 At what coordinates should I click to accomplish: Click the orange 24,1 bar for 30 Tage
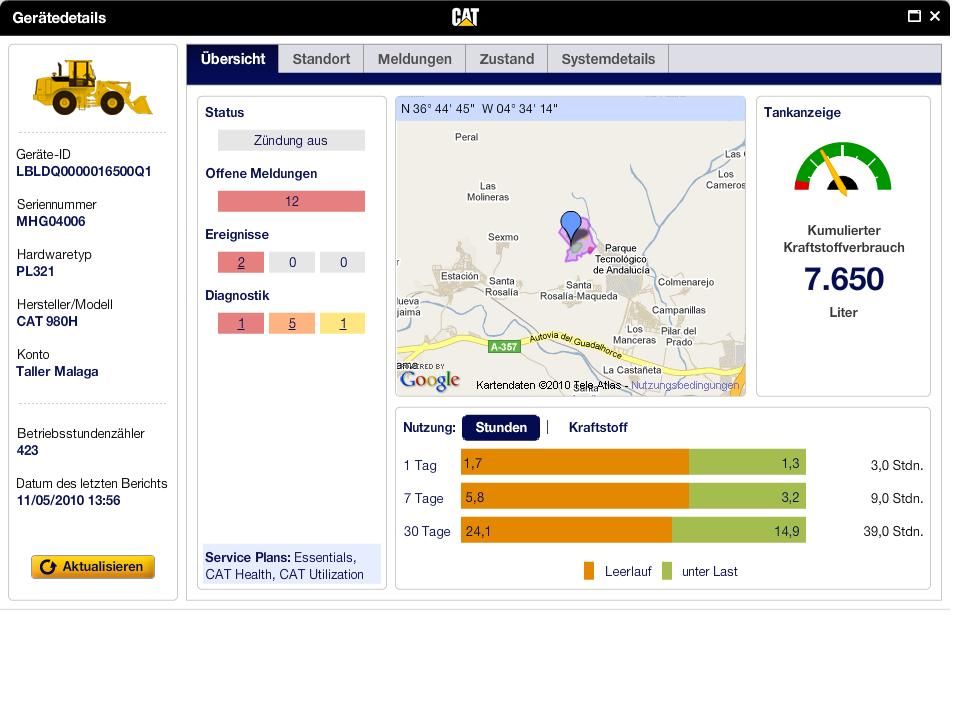[566, 530]
